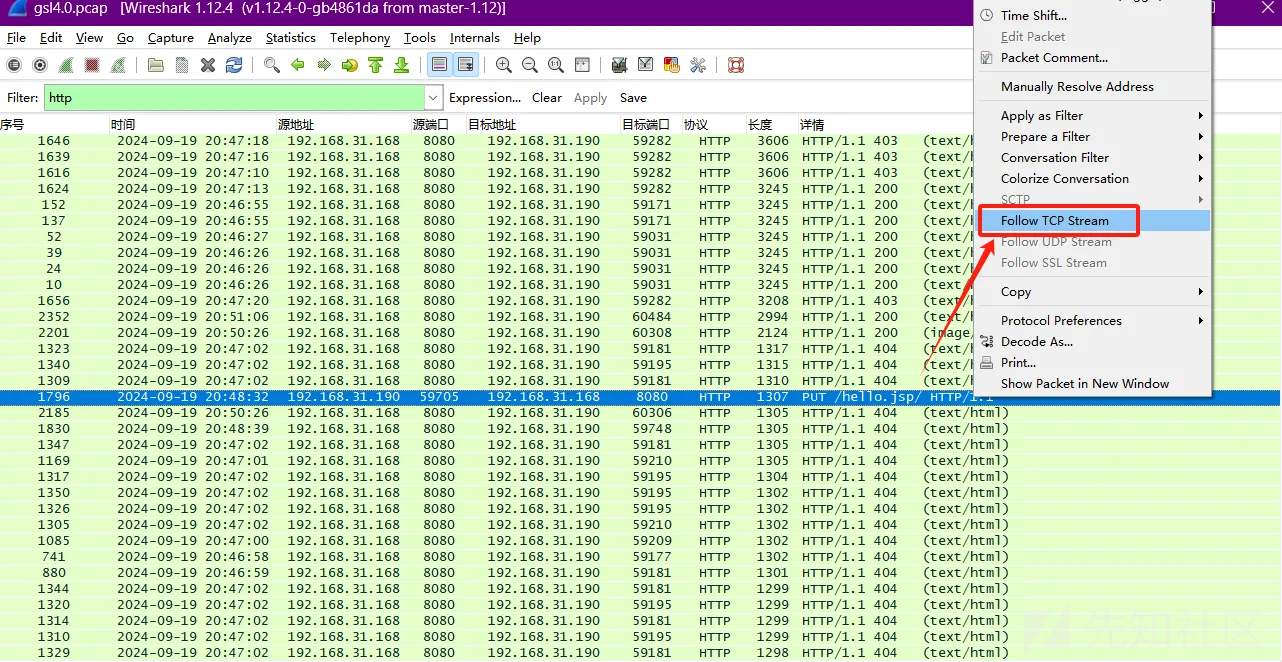Select Print... in context menu
Screen dimensions: 1282x662
(x=1093, y=363)
